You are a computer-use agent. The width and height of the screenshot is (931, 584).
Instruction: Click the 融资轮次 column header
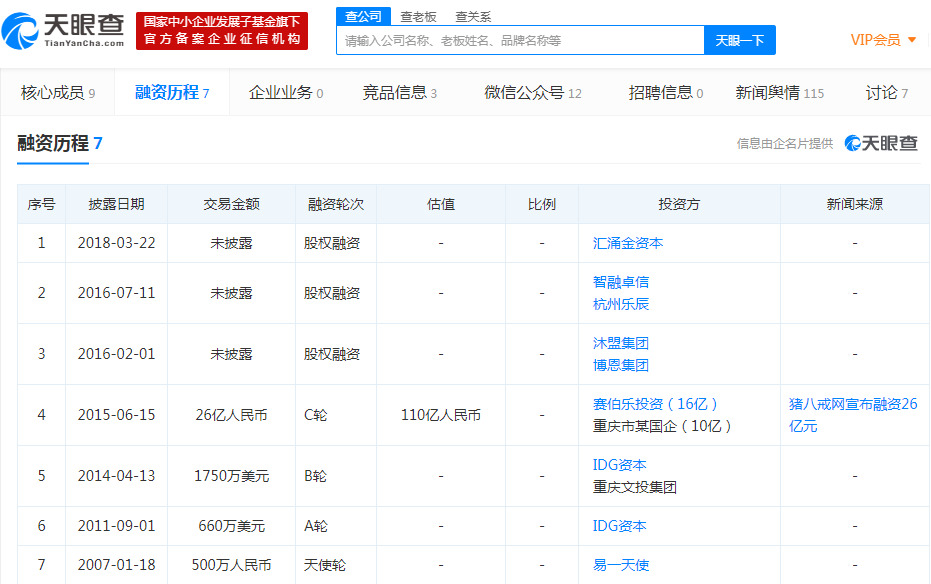click(x=336, y=204)
